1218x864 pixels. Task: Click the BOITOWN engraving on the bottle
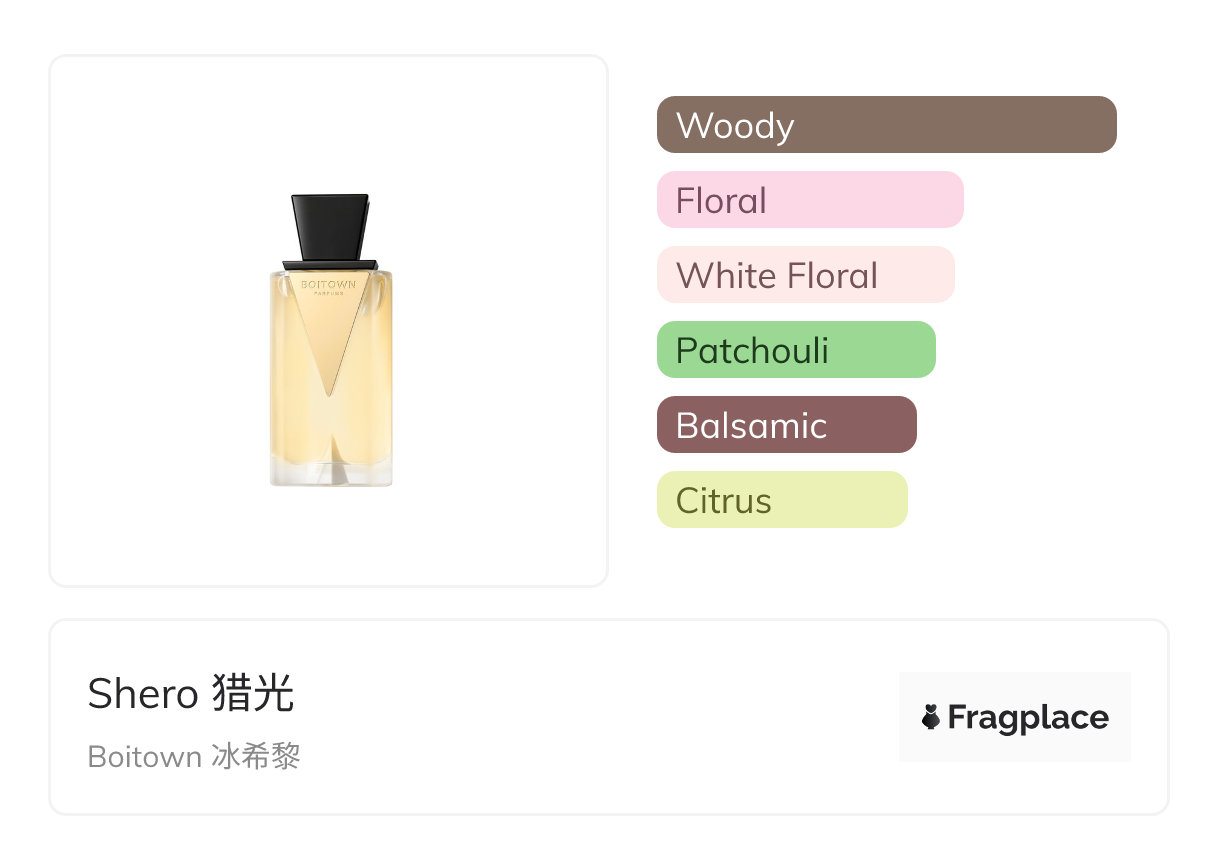[329, 284]
